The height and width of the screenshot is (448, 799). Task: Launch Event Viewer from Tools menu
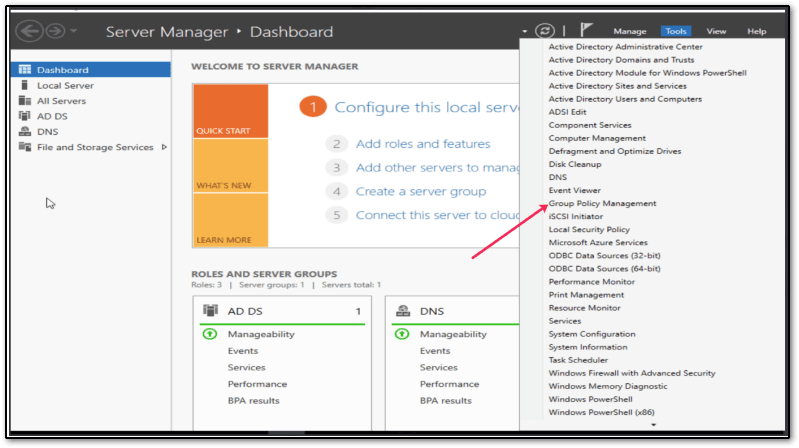tap(574, 190)
